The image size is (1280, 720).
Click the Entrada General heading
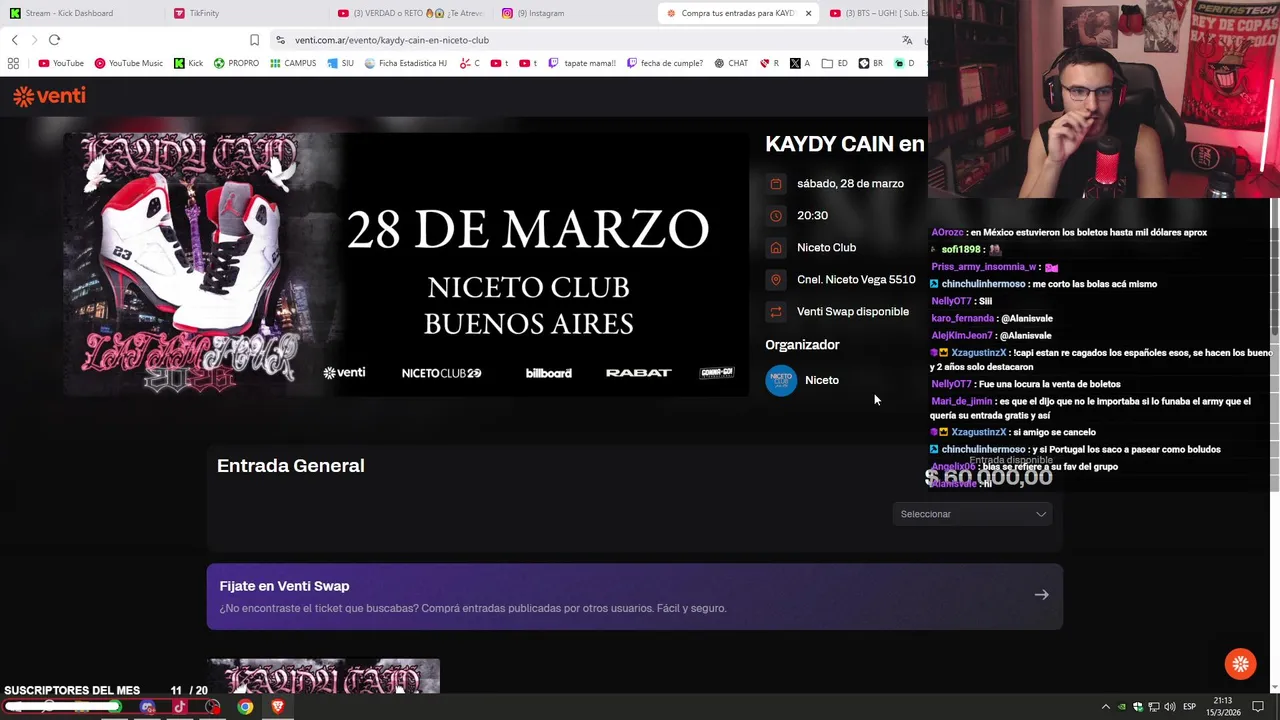point(291,466)
